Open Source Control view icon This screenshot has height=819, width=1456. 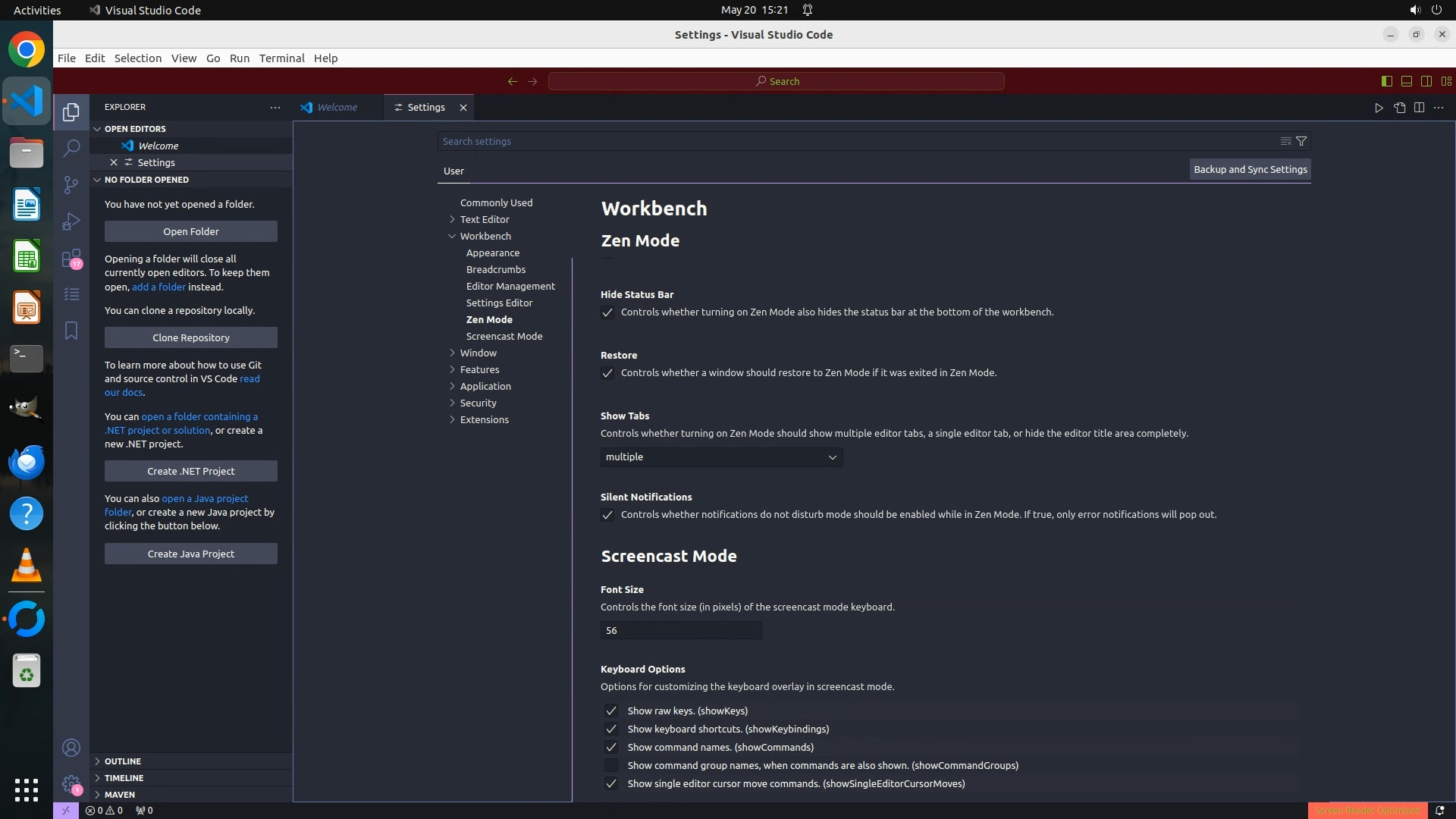click(71, 185)
